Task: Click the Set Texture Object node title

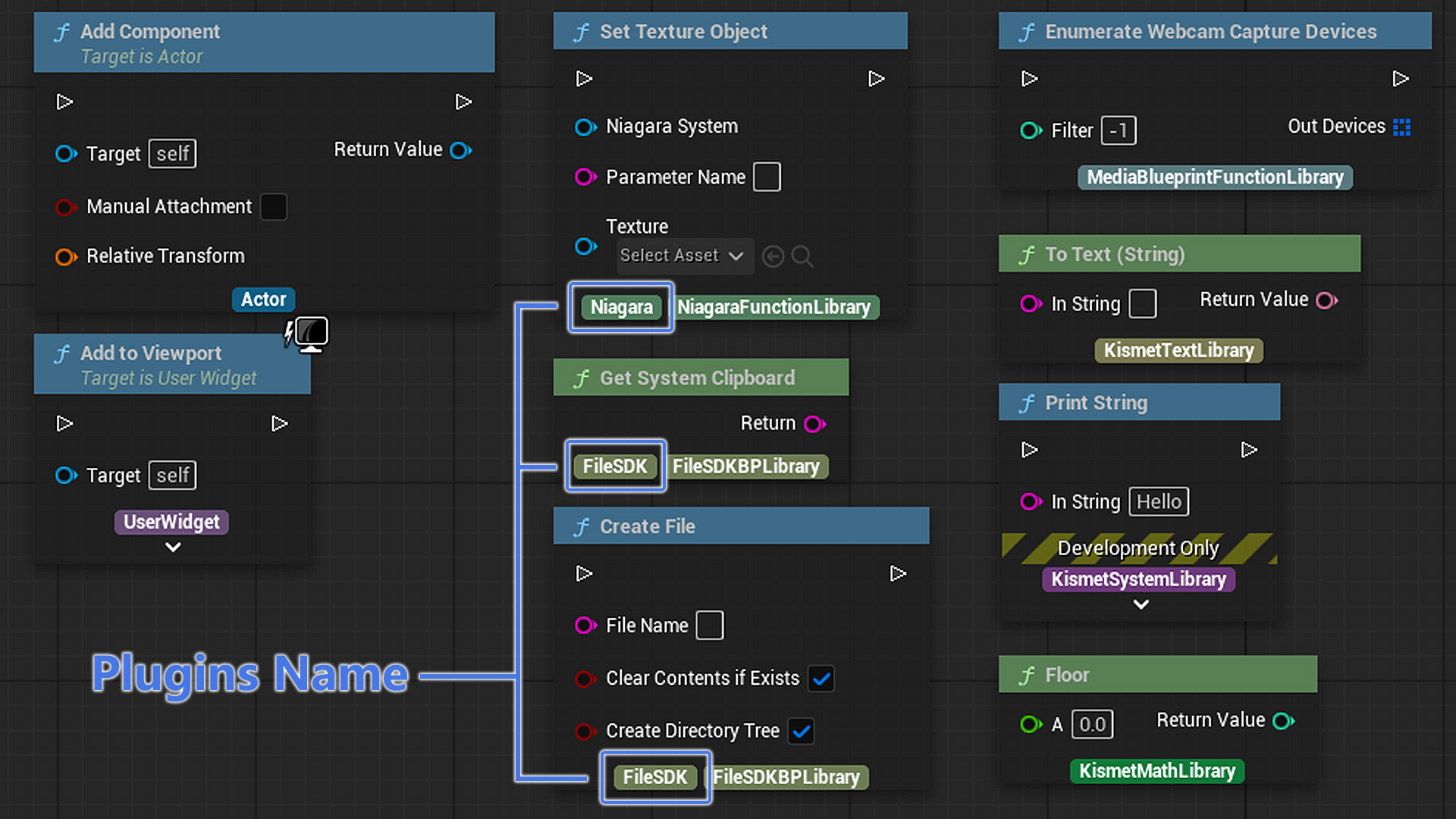Action: tap(683, 32)
